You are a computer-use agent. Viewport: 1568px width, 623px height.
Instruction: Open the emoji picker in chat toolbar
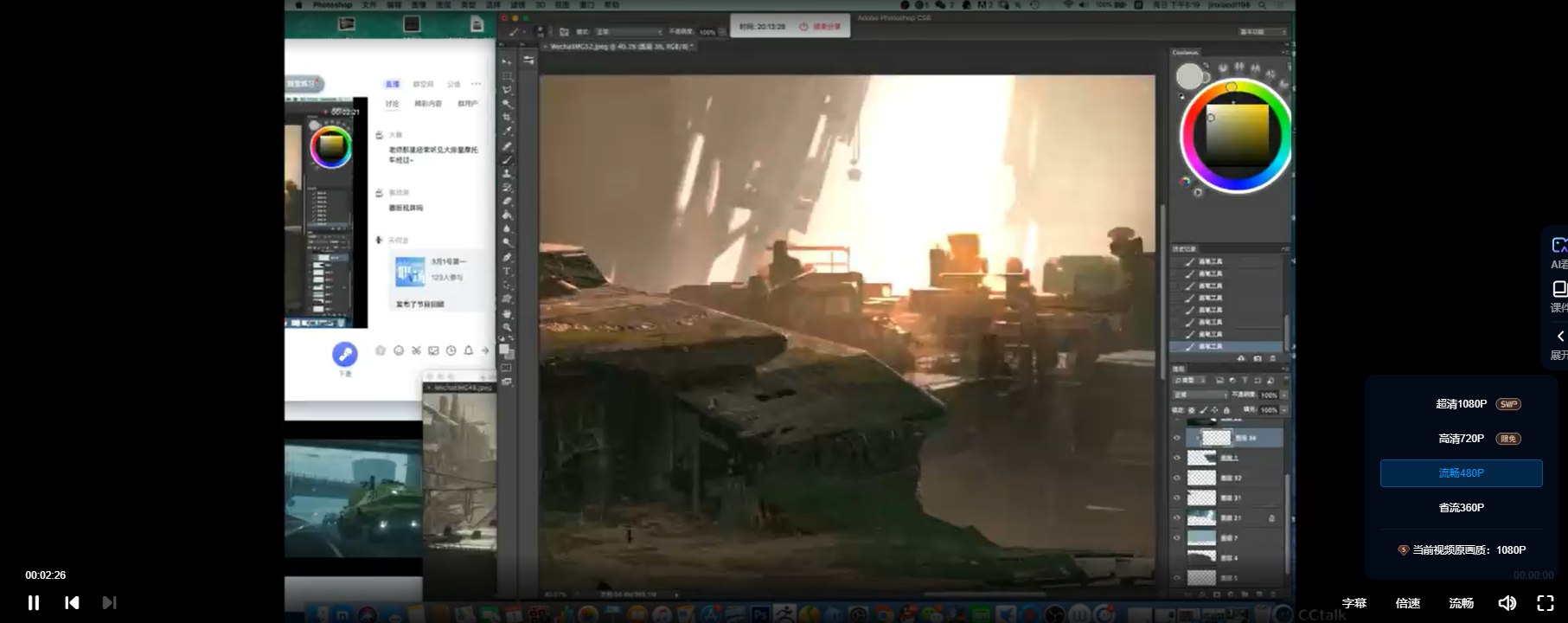pyautogui.click(x=399, y=350)
